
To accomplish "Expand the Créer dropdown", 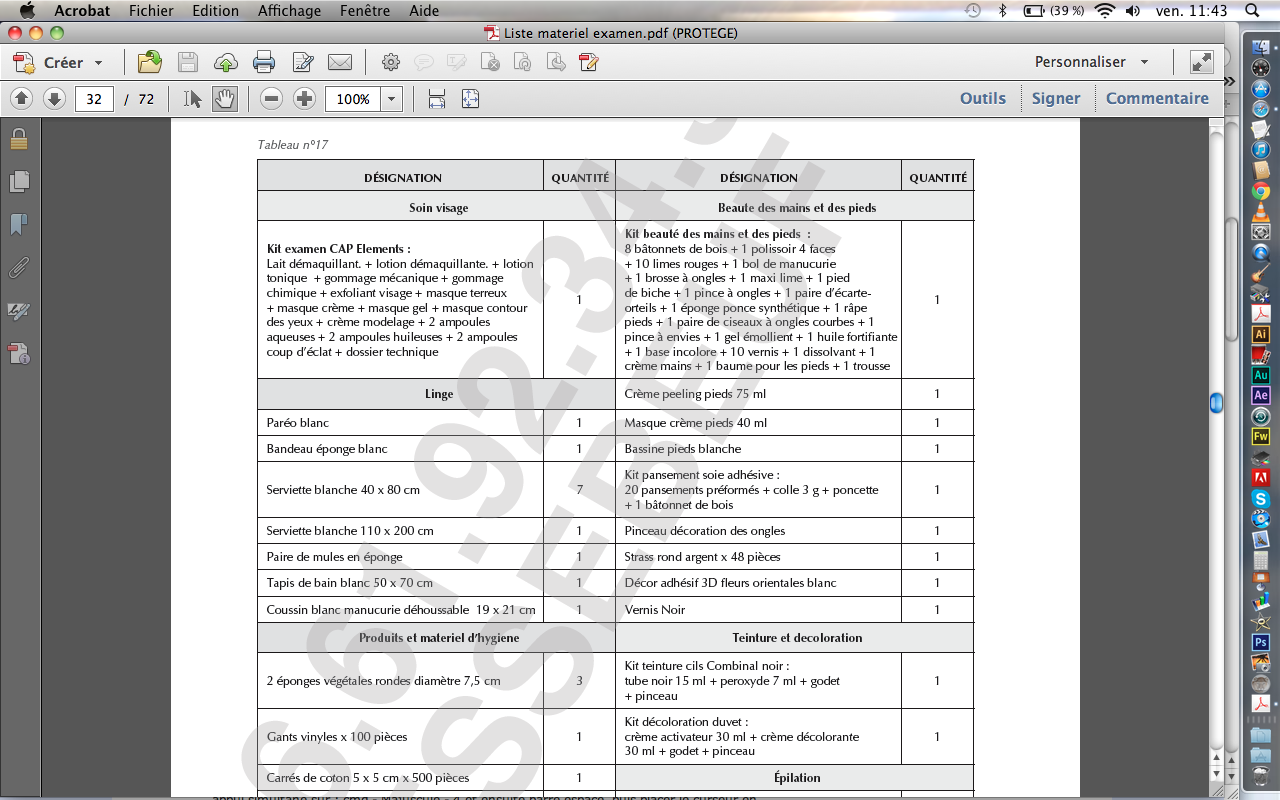I will pyautogui.click(x=98, y=63).
